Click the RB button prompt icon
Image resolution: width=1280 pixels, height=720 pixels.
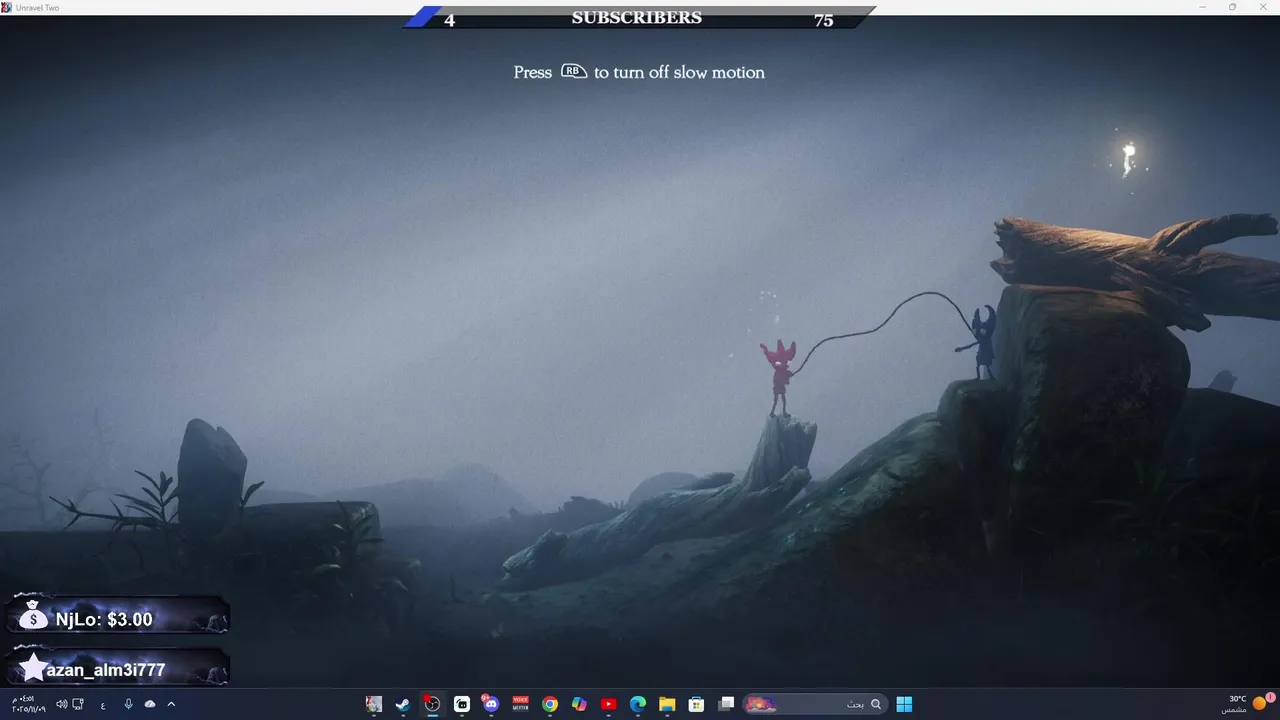click(x=573, y=71)
